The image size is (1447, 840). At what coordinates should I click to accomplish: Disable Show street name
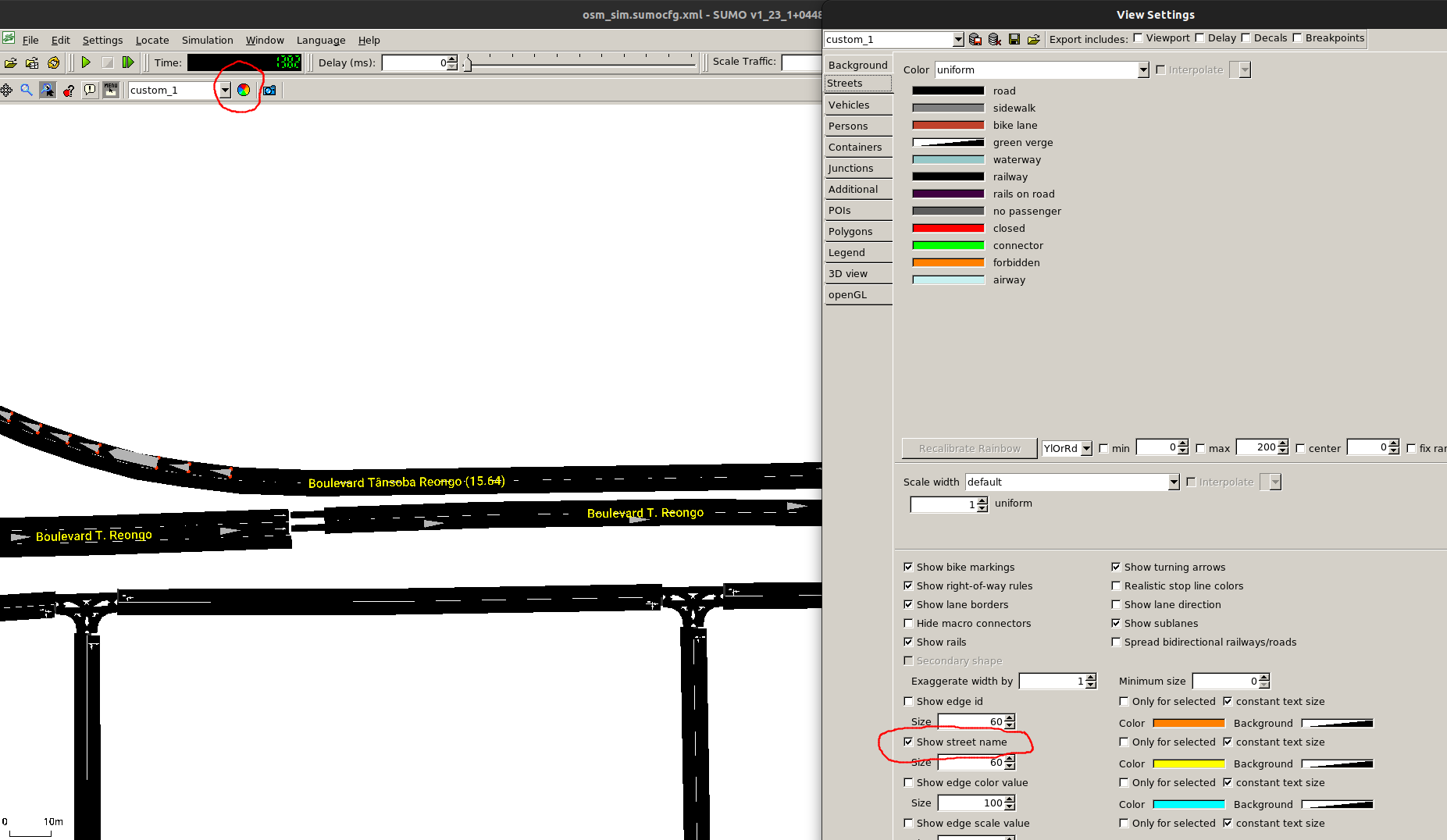click(908, 742)
